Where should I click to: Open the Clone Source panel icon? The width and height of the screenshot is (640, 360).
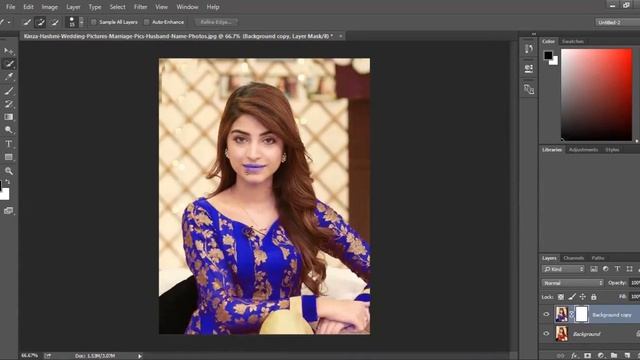tap(529, 89)
